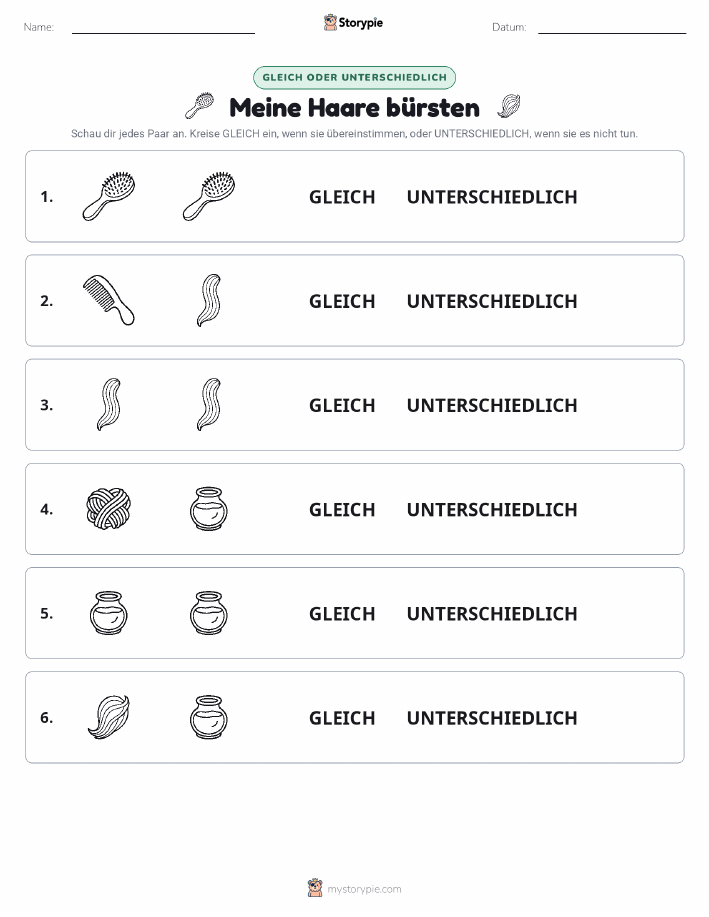Select the yarn ball picture in row 4

tap(109, 509)
